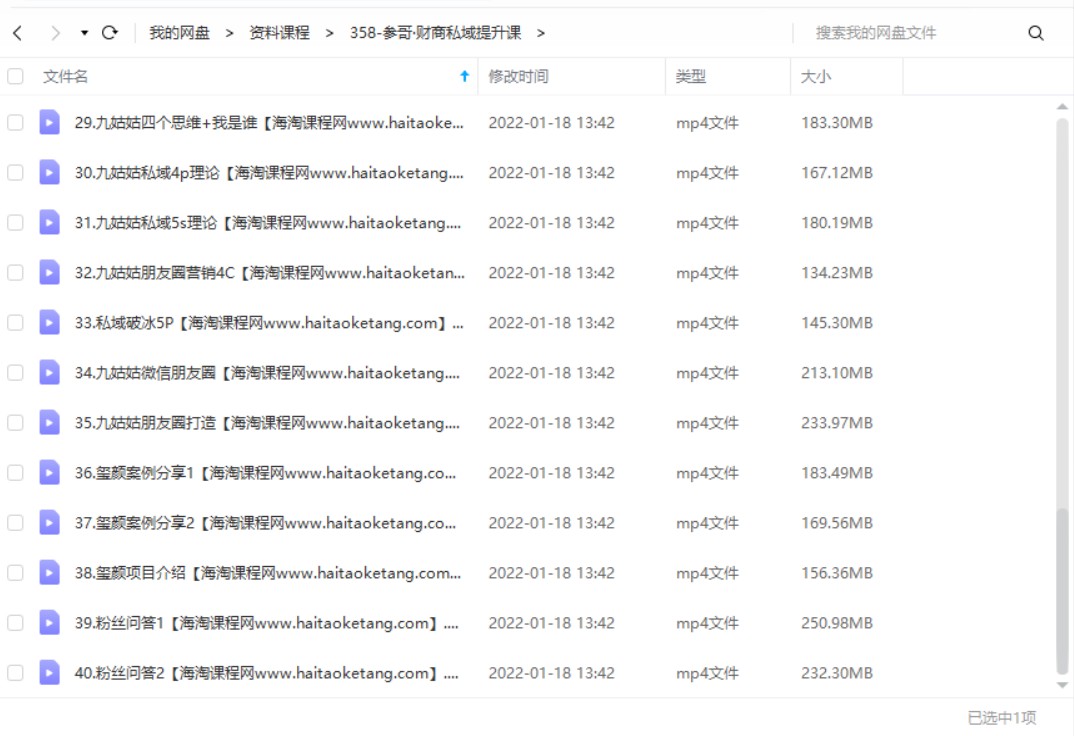Viewport: 1074px width, 736px height.
Task: Check the box for 30.九姑姑私域4p理论
Action: tap(15, 173)
